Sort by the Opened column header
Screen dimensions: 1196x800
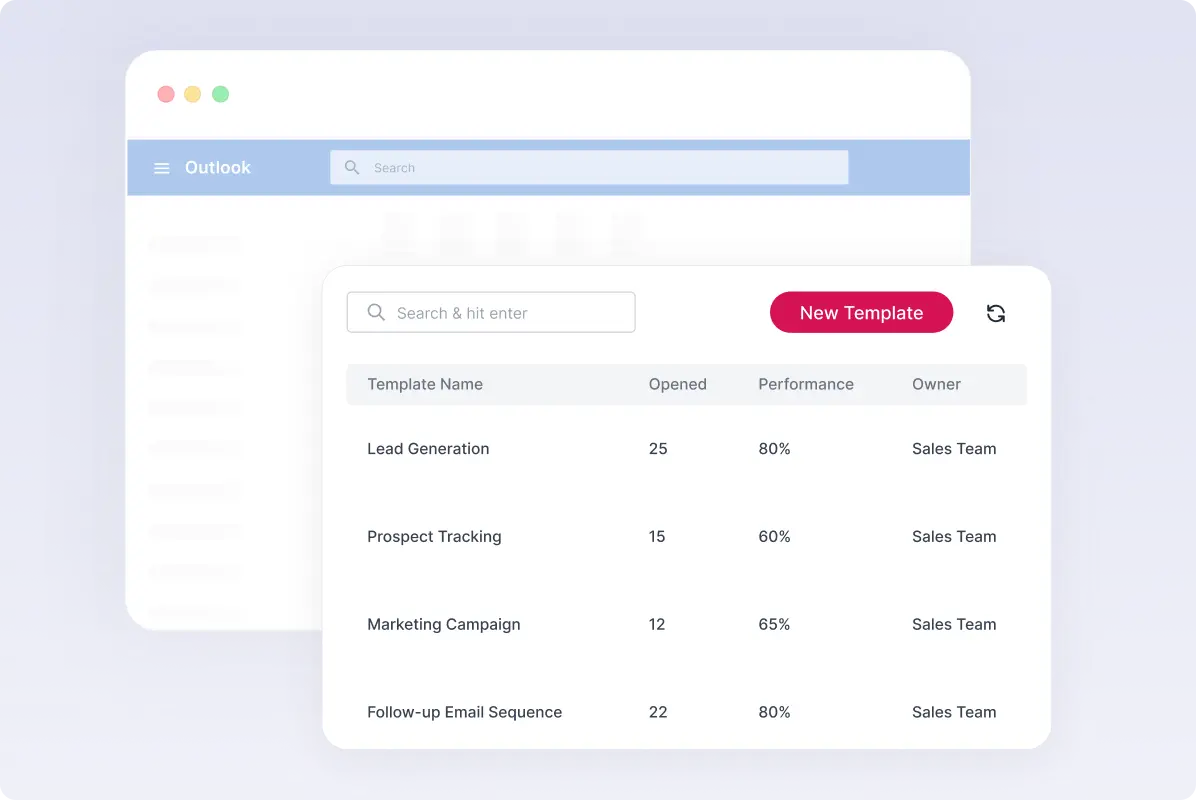677,384
